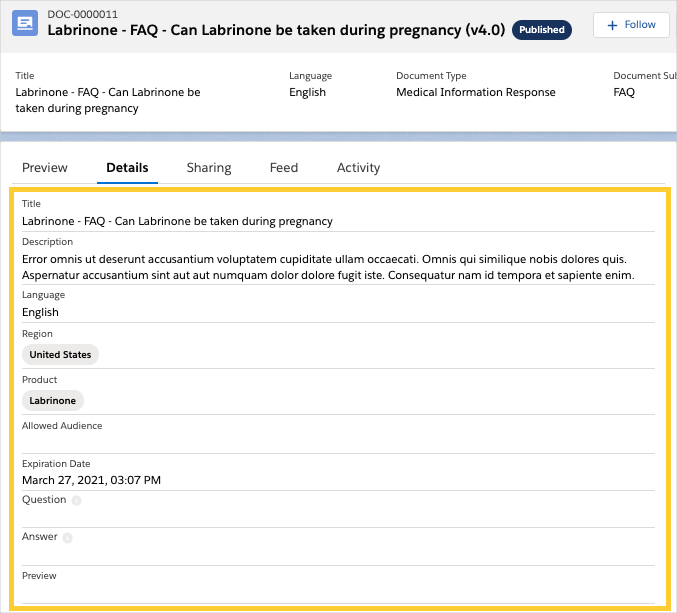Click the header document title text
677x613 pixels.
pos(276,30)
